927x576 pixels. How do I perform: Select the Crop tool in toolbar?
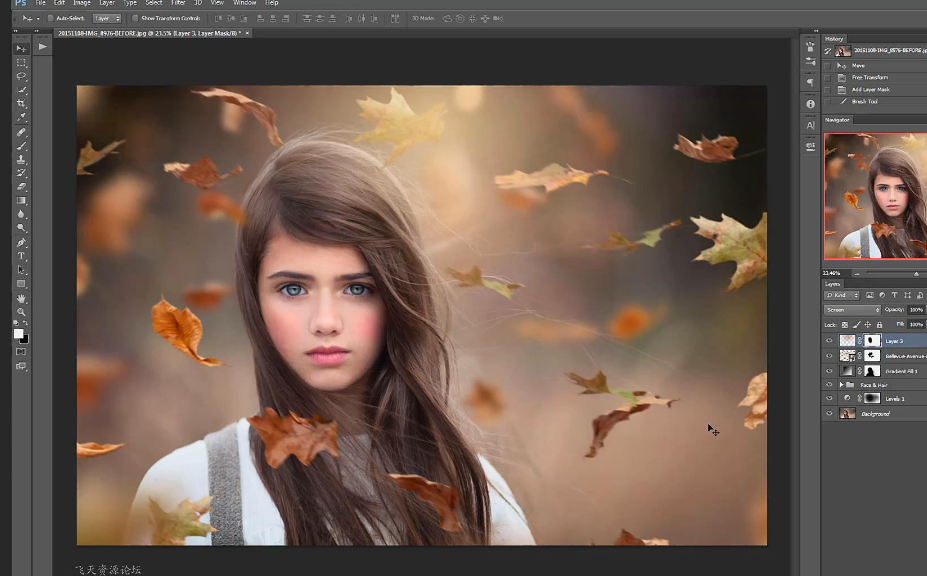(x=21, y=104)
